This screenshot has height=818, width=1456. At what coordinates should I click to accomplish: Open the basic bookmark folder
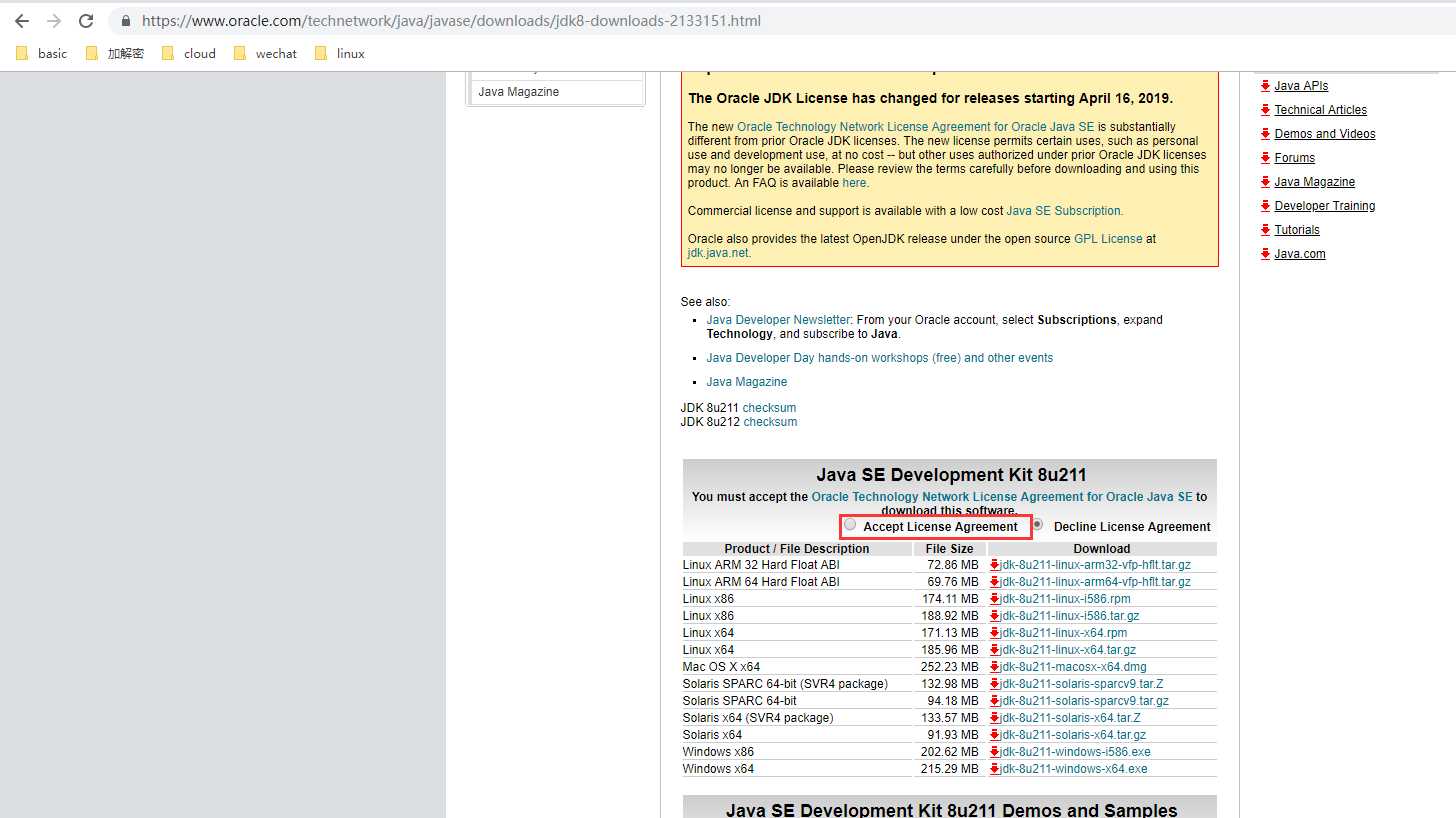42,53
